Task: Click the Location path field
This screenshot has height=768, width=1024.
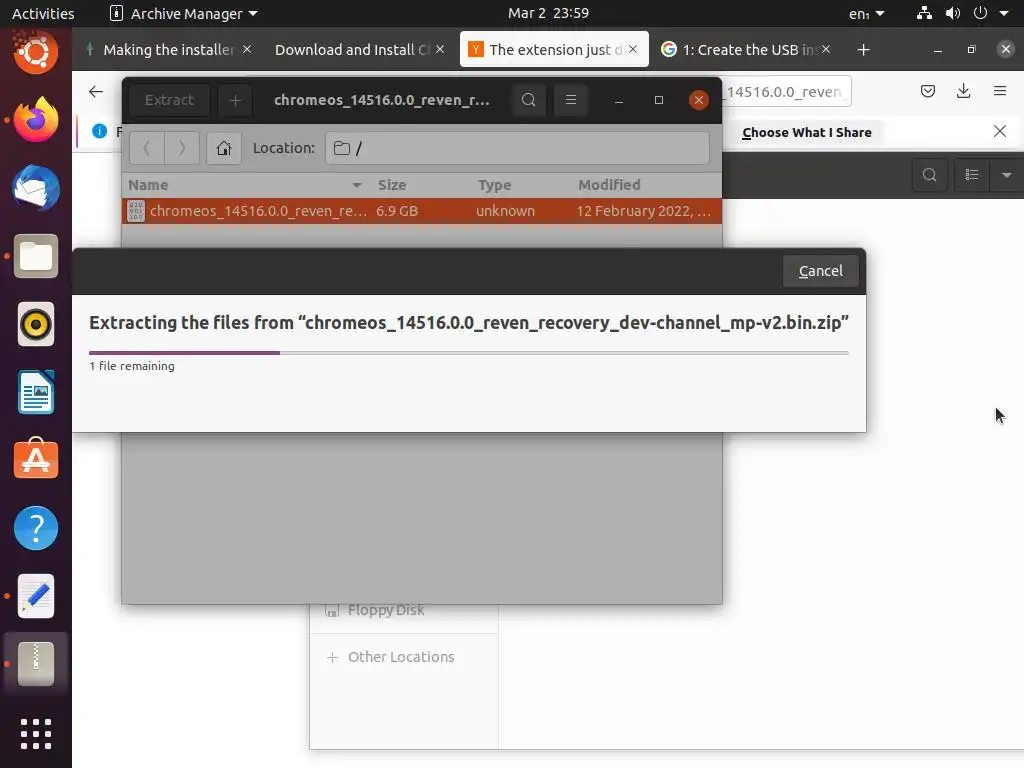Action: click(517, 148)
